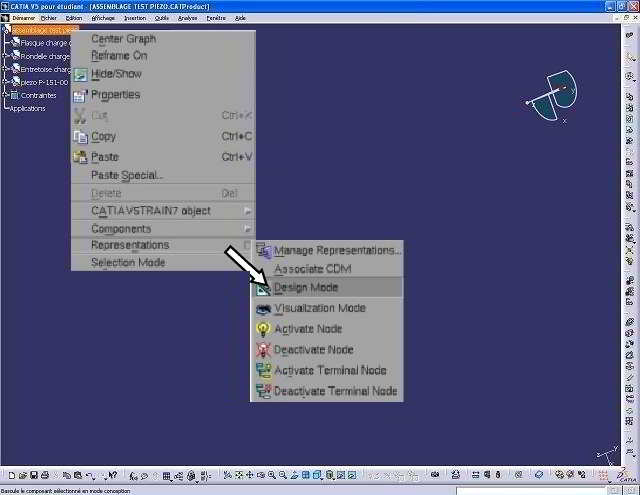Click the Properties icon in the context menu
Image resolution: width=640 pixels, height=495 pixels.
click(81, 95)
